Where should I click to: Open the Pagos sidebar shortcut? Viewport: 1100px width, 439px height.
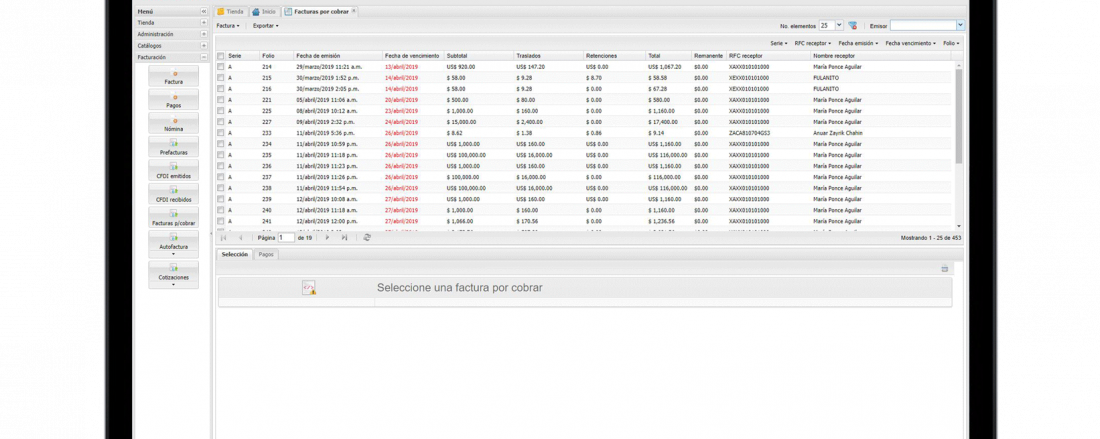click(x=173, y=100)
